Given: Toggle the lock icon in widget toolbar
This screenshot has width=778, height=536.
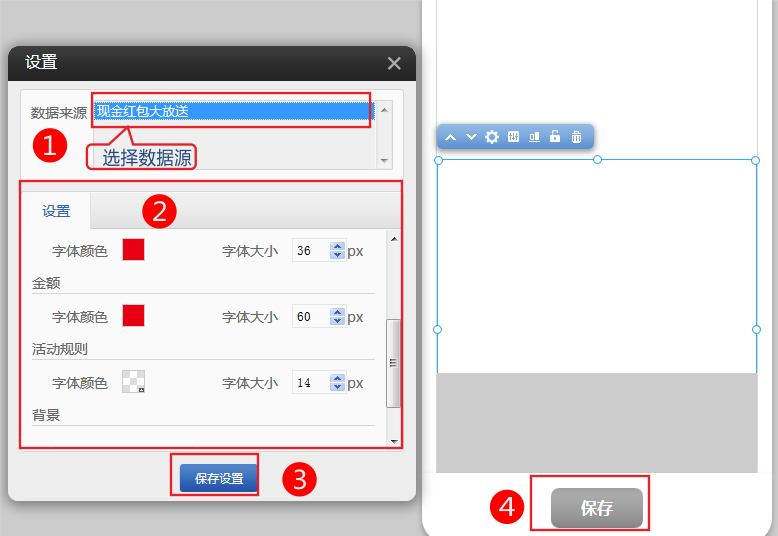Looking at the screenshot, I should [x=555, y=137].
